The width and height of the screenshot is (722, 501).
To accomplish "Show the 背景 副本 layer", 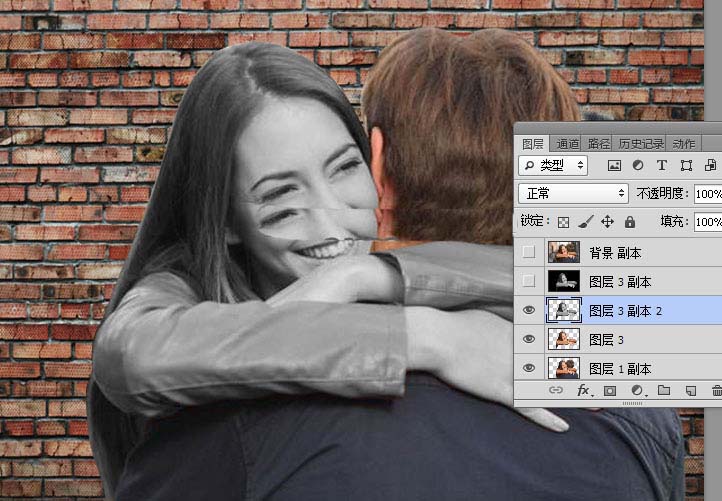I will (529, 252).
